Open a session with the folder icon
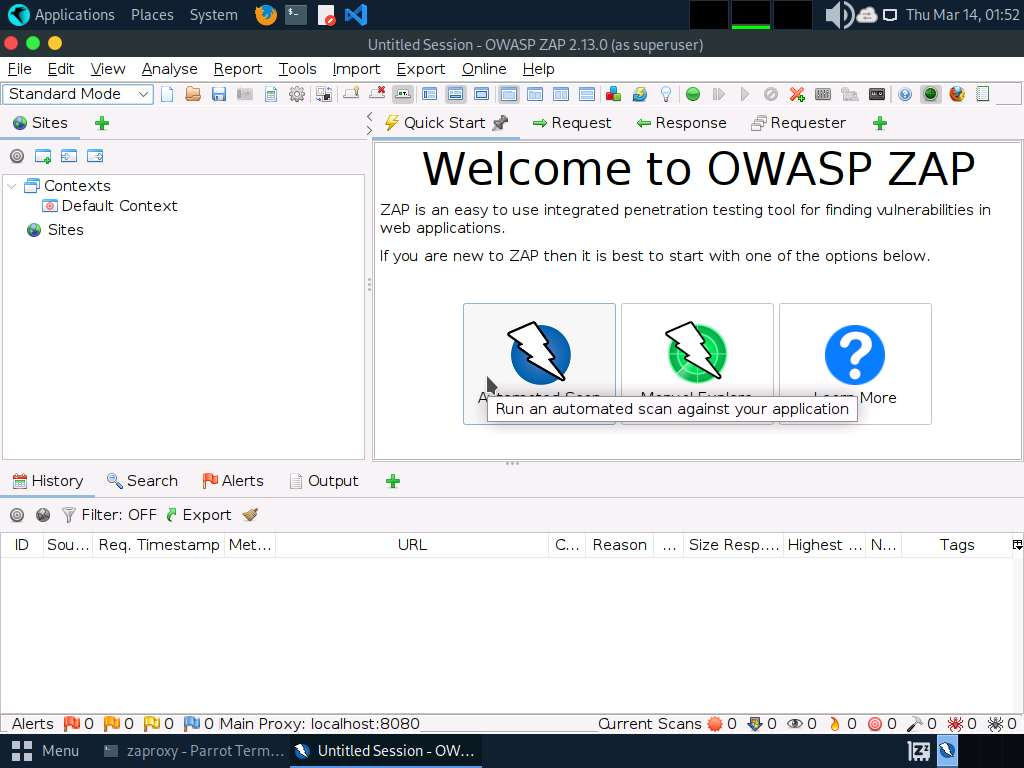 pyautogui.click(x=193, y=94)
